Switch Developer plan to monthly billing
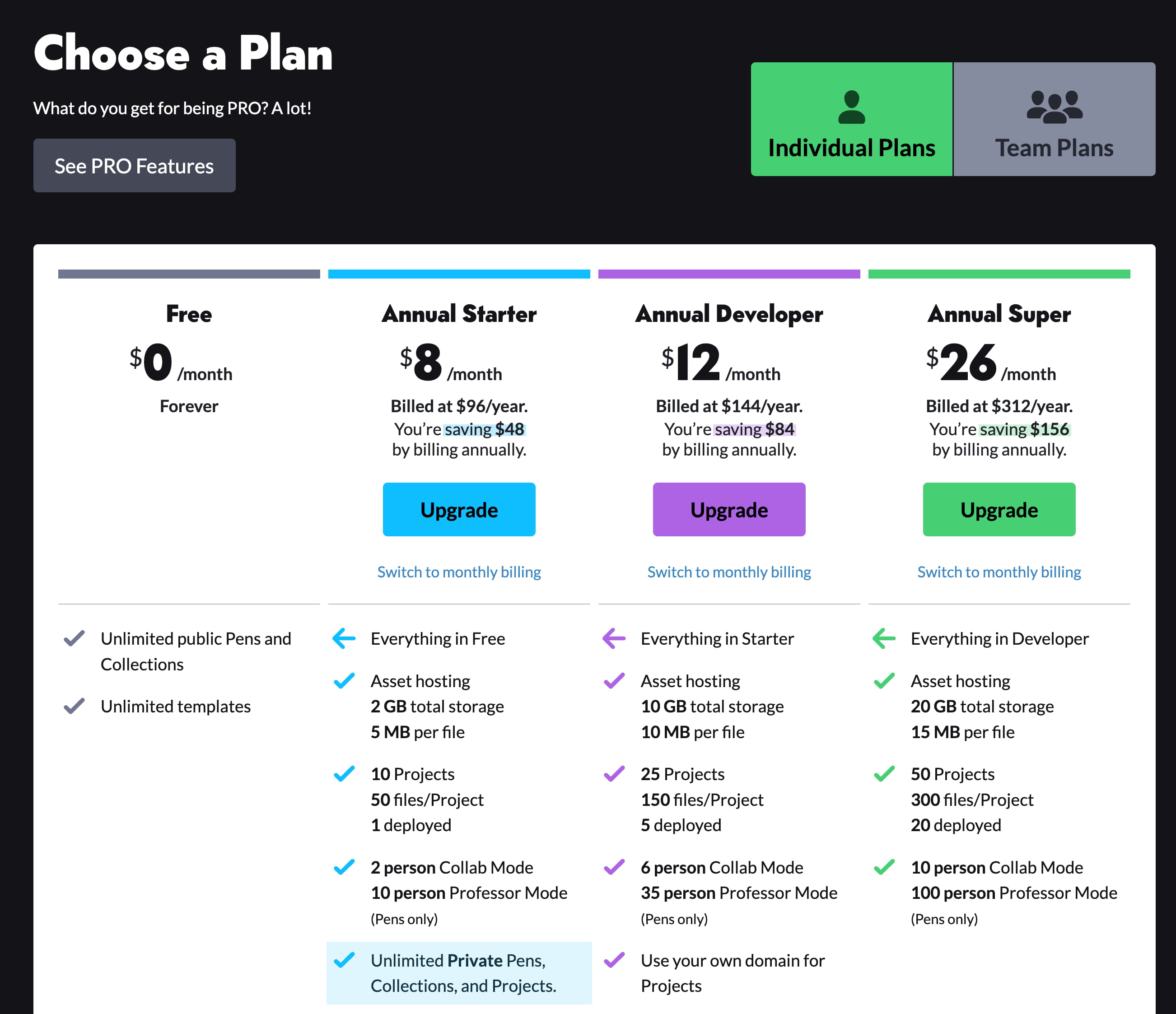1176x1014 pixels. coord(729,572)
